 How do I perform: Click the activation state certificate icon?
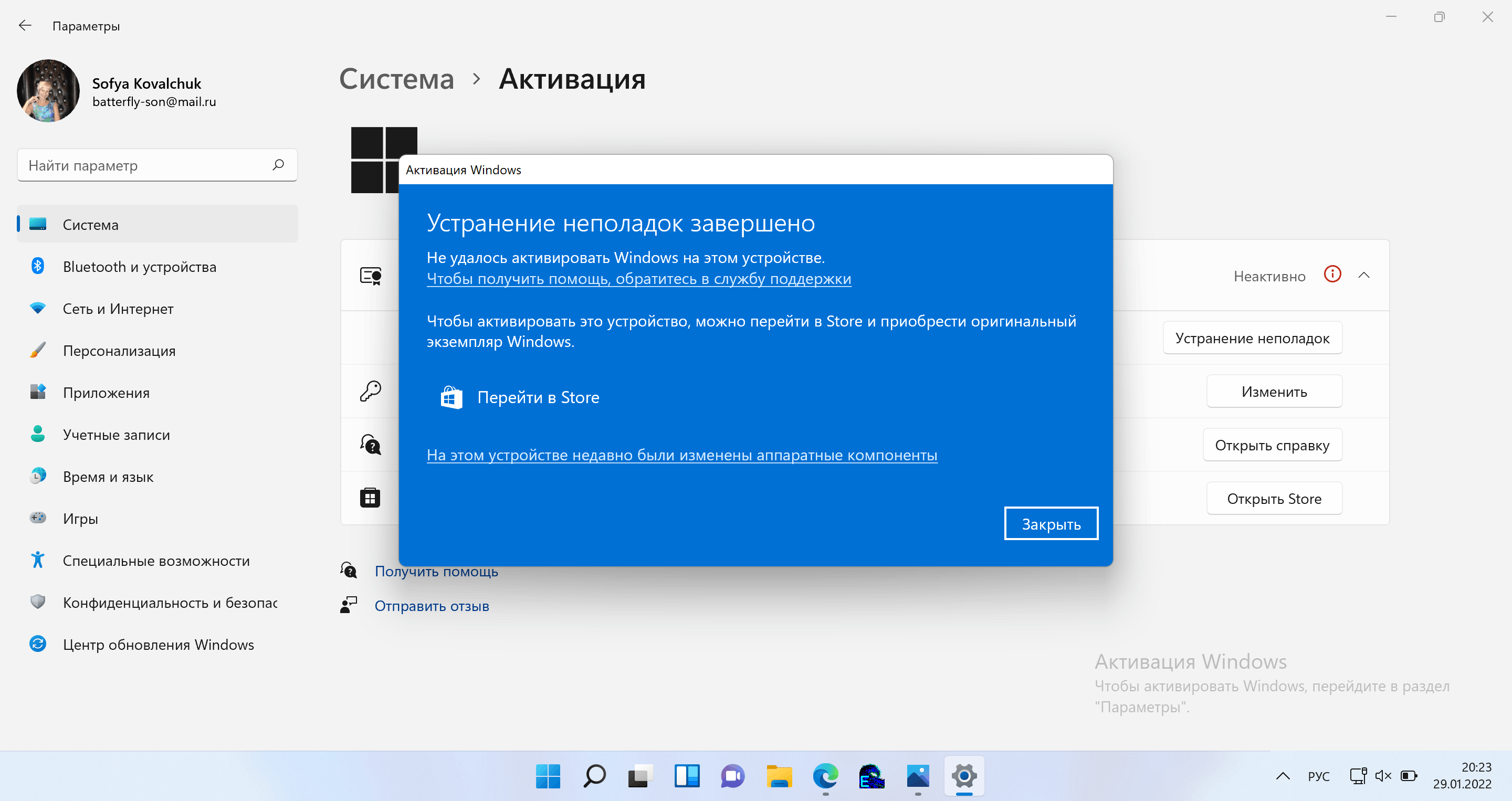[x=371, y=276]
